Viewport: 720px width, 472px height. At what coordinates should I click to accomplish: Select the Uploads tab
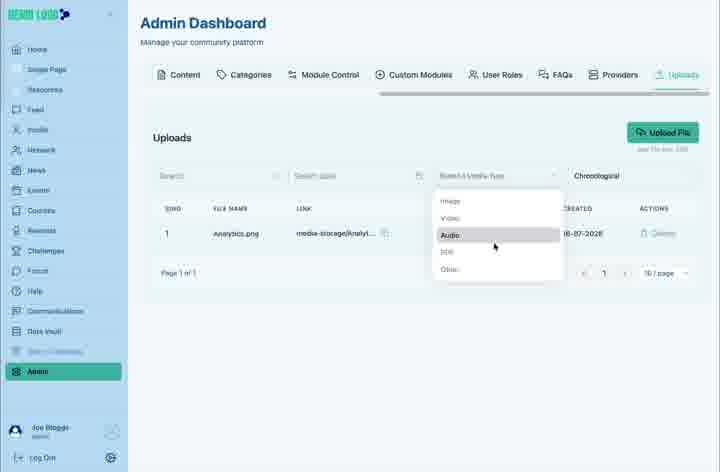coord(677,75)
